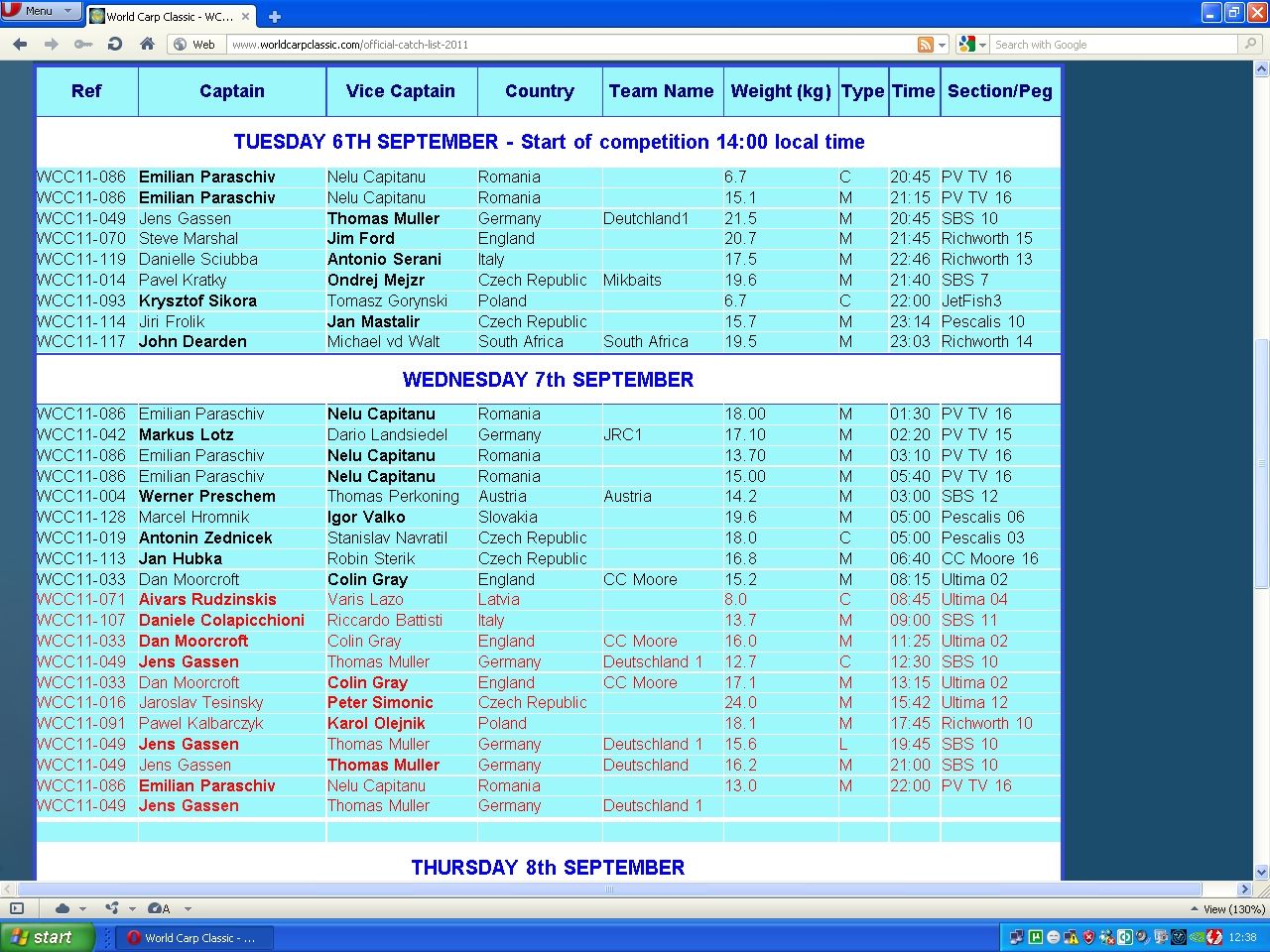Viewport: 1270px width, 952px height.
Task: Click in the Search with Google box
Action: [x=1111, y=45]
